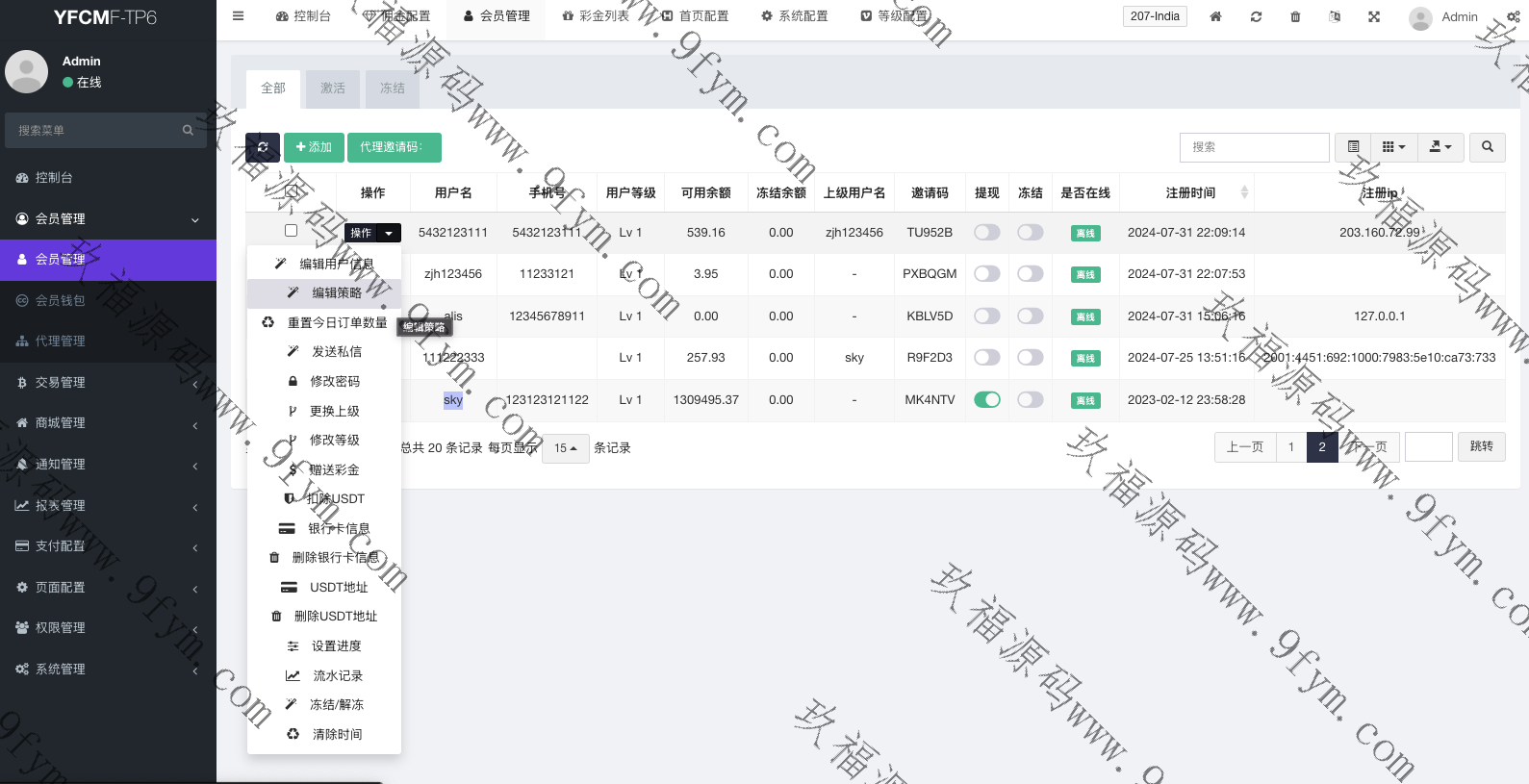1529x784 pixels.
Task: Open the export data dropdown
Action: (x=1440, y=147)
